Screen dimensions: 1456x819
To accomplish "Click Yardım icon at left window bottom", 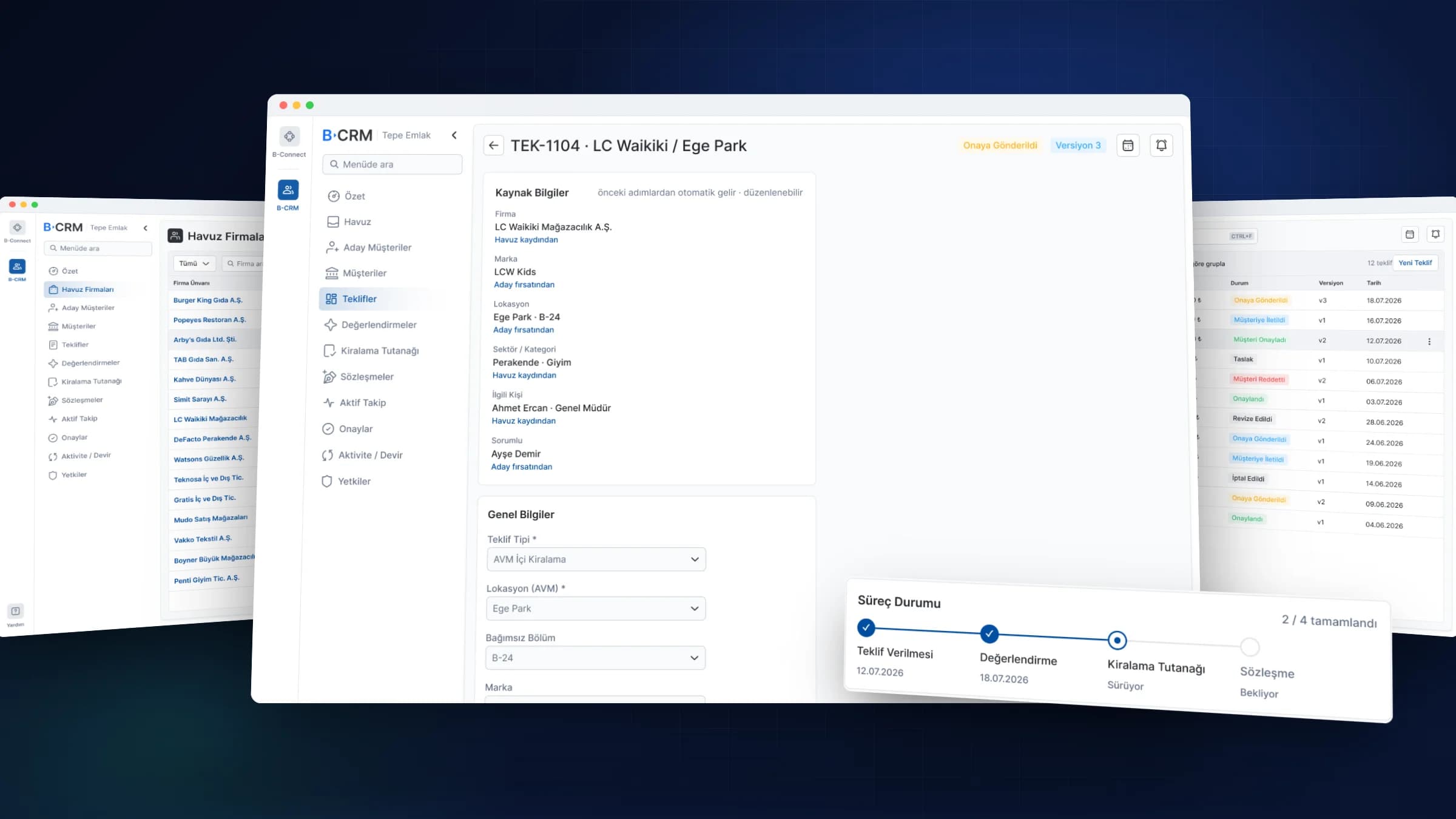I will tap(16, 612).
